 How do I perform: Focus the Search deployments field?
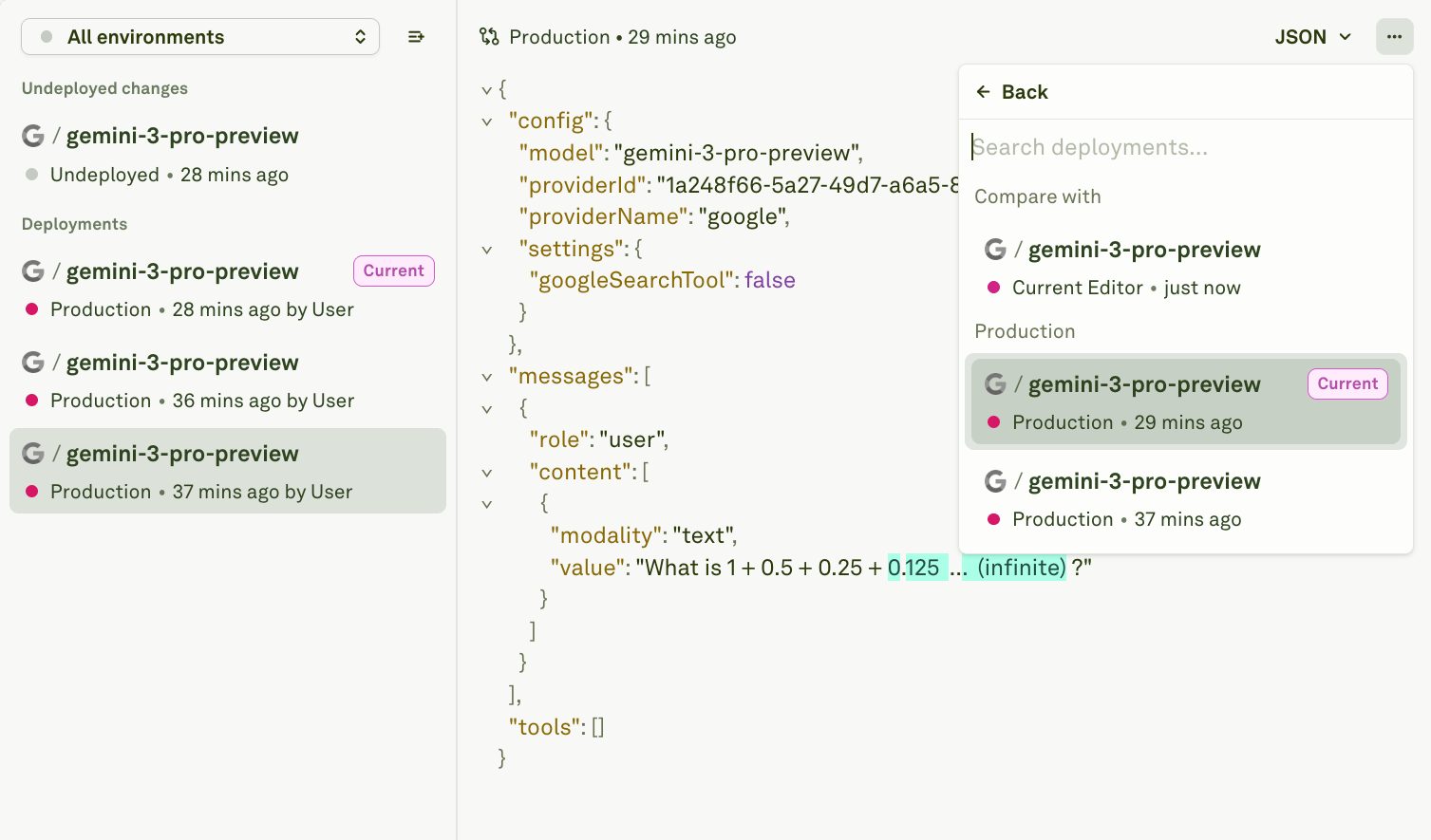point(1185,147)
